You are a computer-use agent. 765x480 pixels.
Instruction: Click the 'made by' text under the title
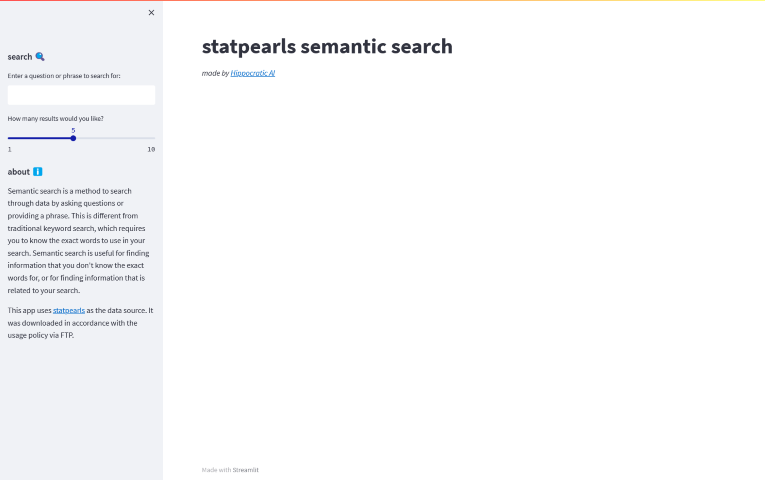click(x=215, y=73)
